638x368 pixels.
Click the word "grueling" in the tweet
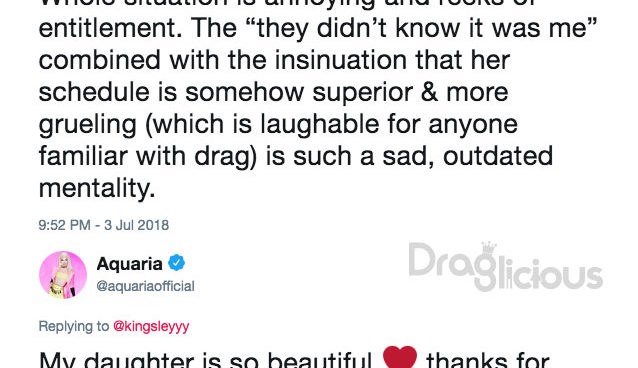click(87, 125)
